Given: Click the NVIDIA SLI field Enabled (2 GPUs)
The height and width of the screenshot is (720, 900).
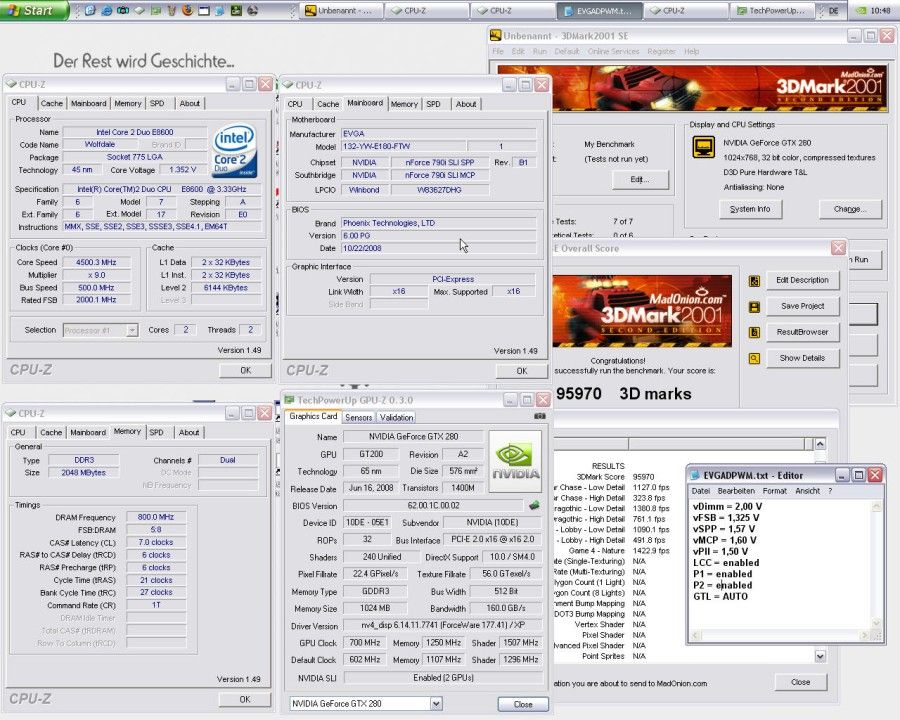Looking at the screenshot, I should pos(442,678).
